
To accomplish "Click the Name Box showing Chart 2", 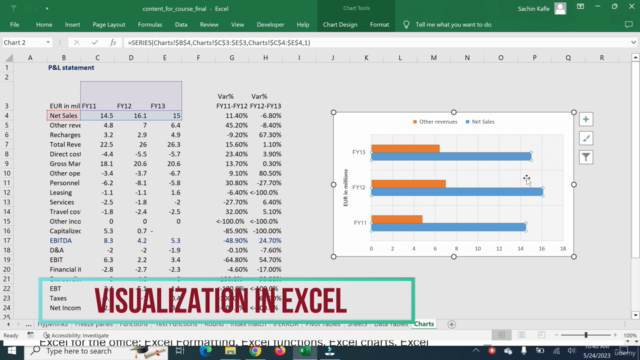I will [x=23, y=42].
